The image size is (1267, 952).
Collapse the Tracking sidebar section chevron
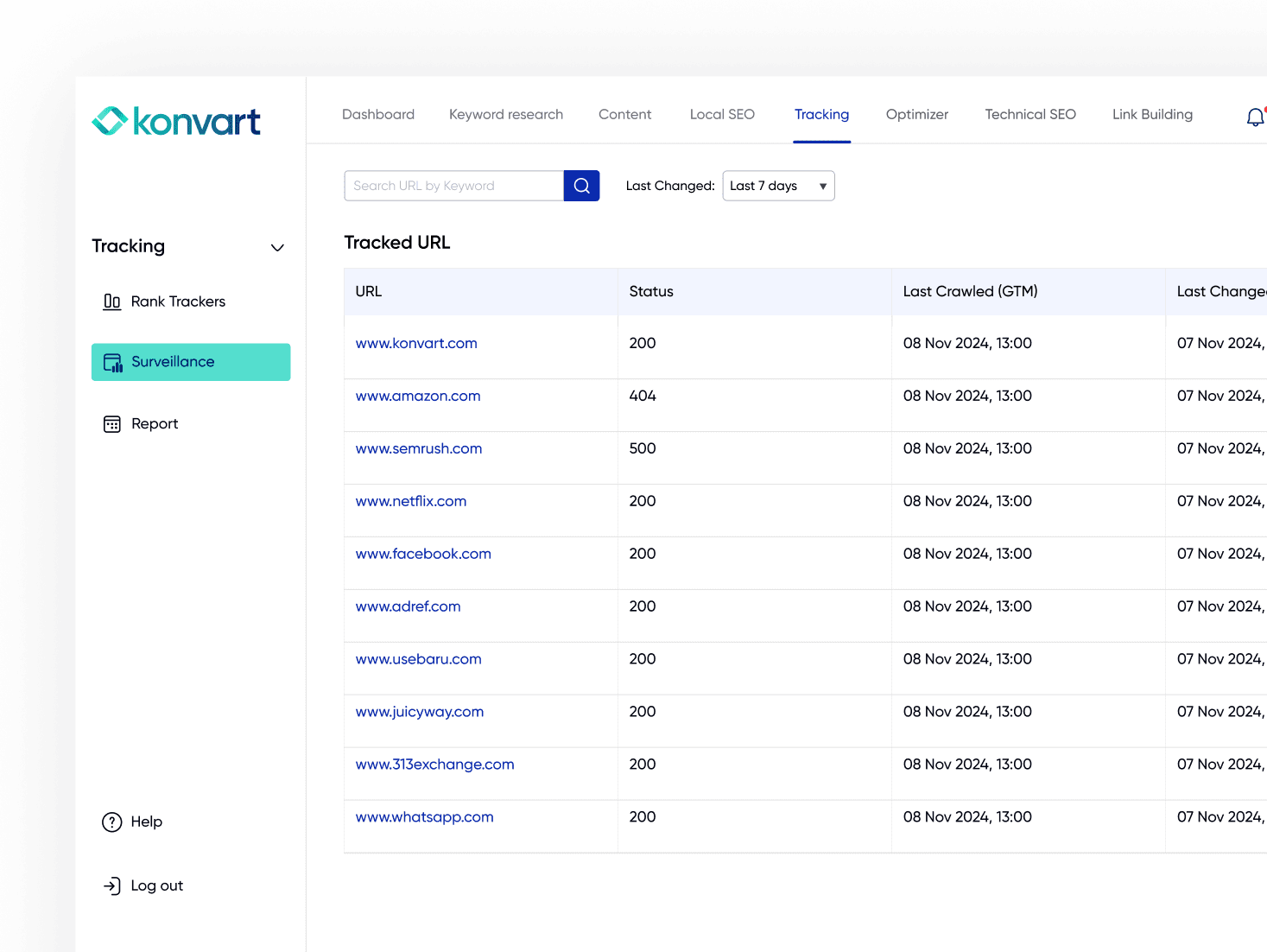click(277, 248)
